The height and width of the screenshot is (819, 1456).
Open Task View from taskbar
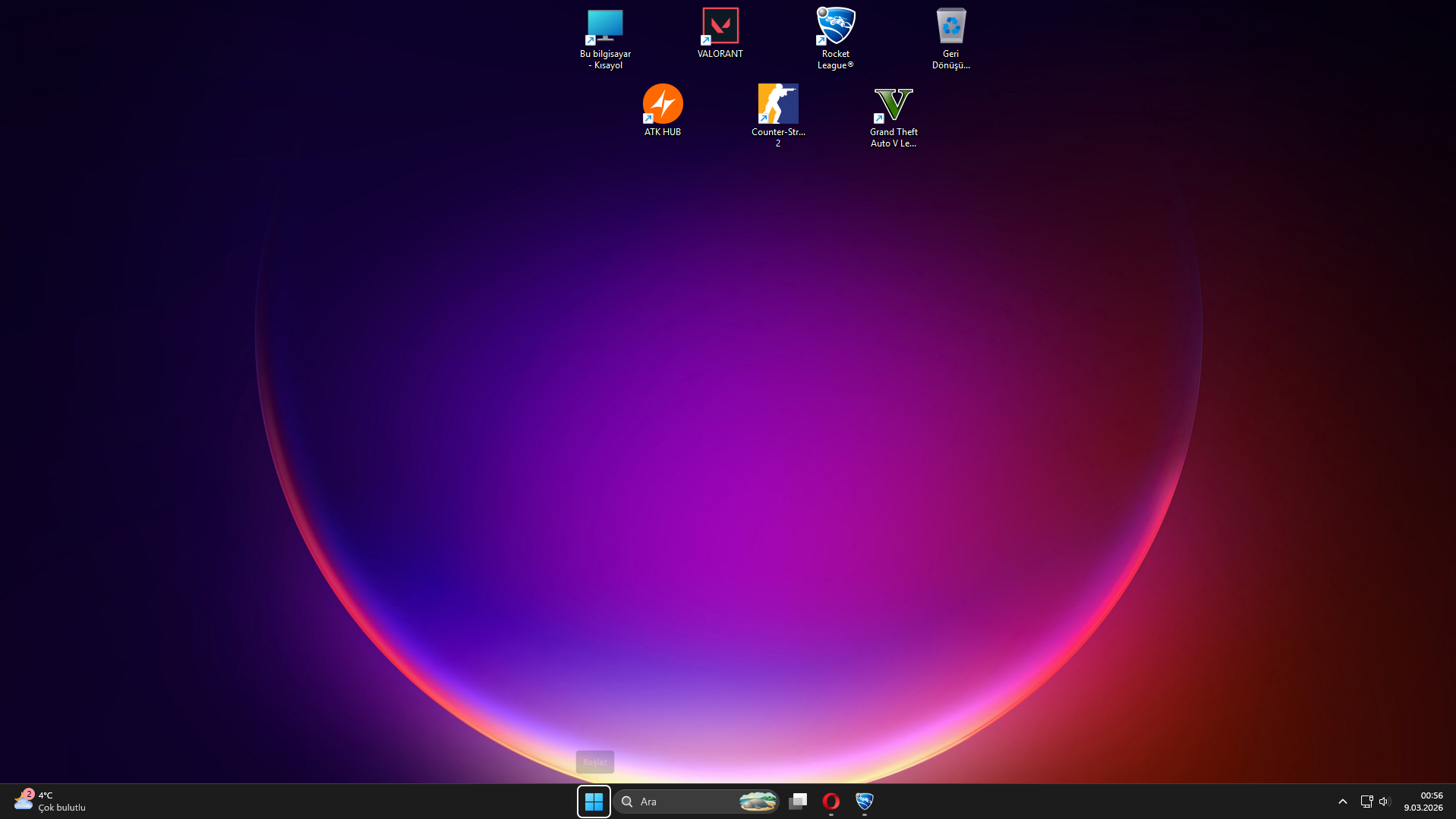pyautogui.click(x=798, y=802)
